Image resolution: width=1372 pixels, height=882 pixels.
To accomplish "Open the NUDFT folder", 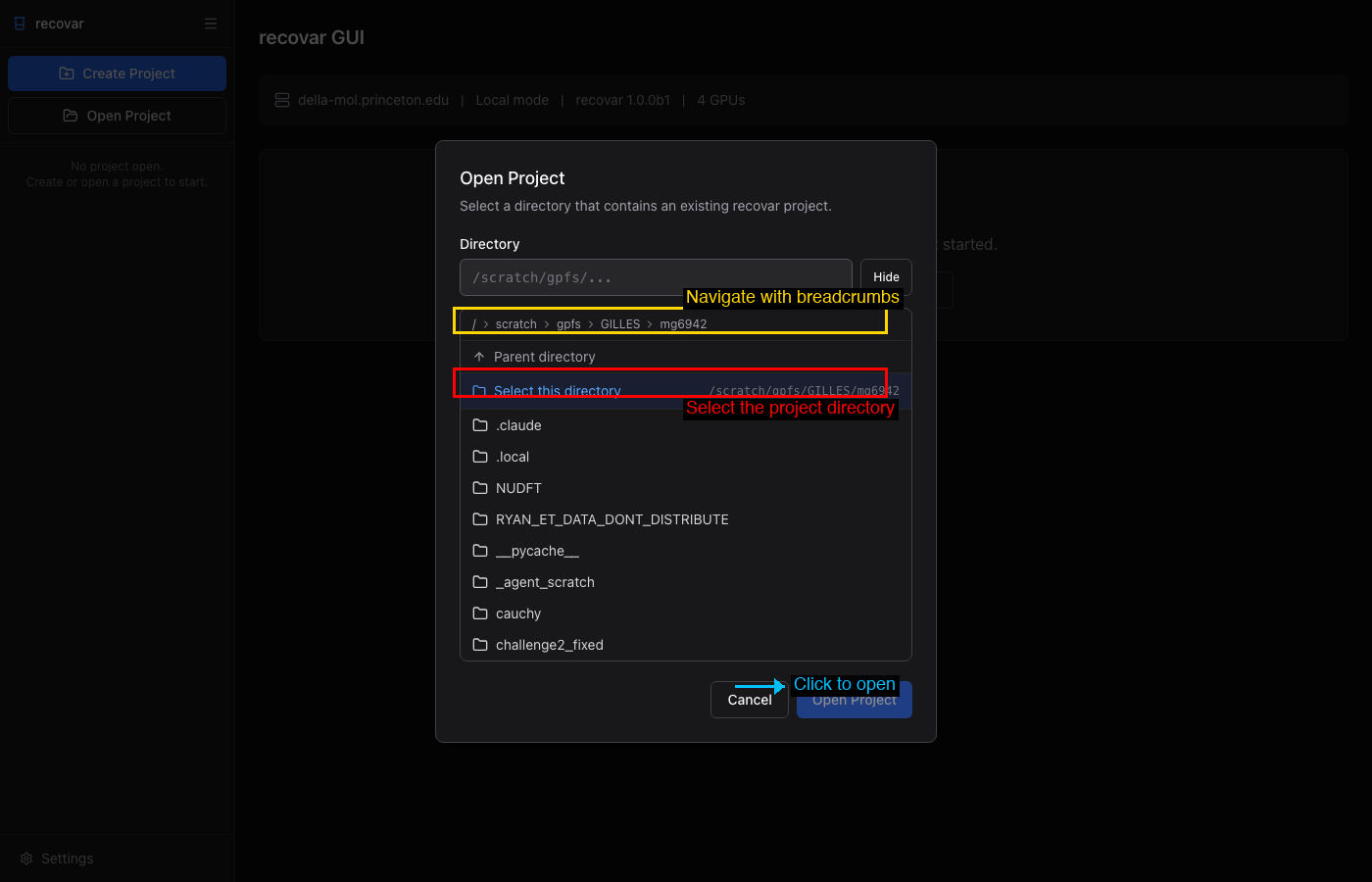I will 686,488.
